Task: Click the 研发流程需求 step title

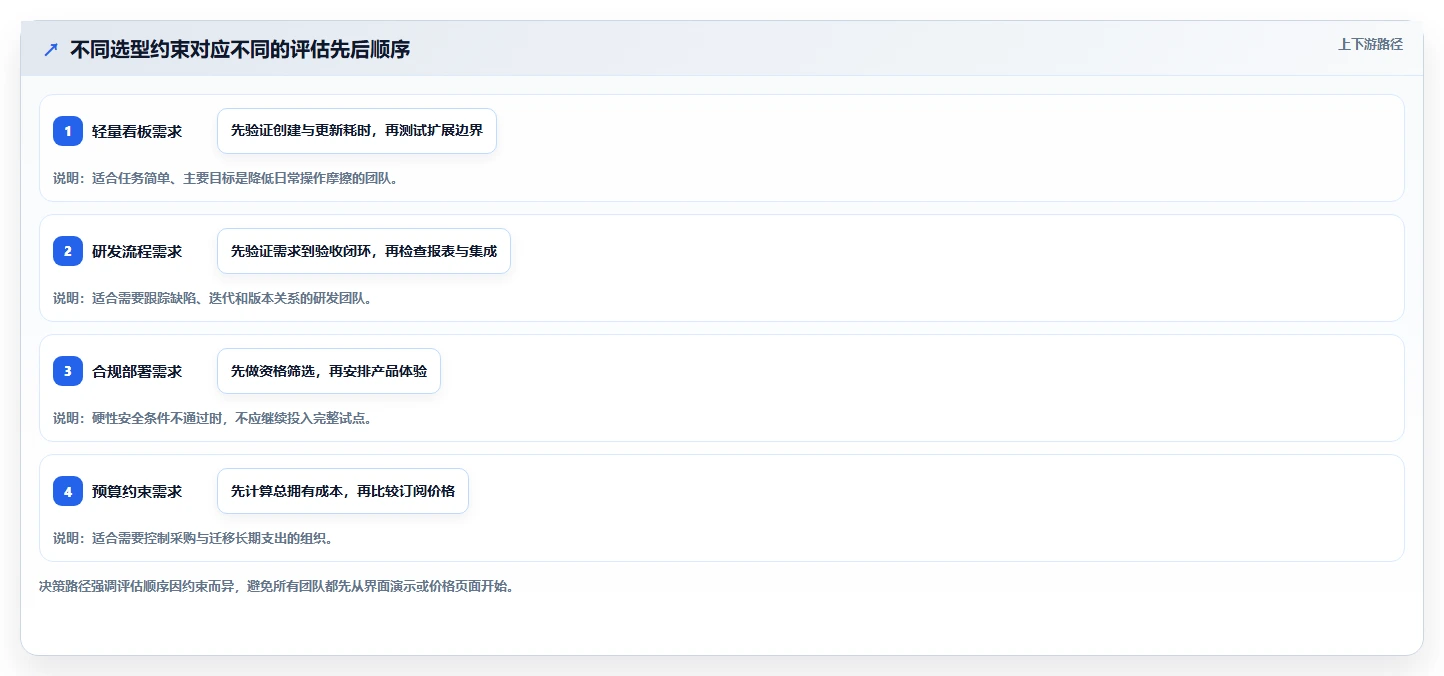Action: point(137,251)
